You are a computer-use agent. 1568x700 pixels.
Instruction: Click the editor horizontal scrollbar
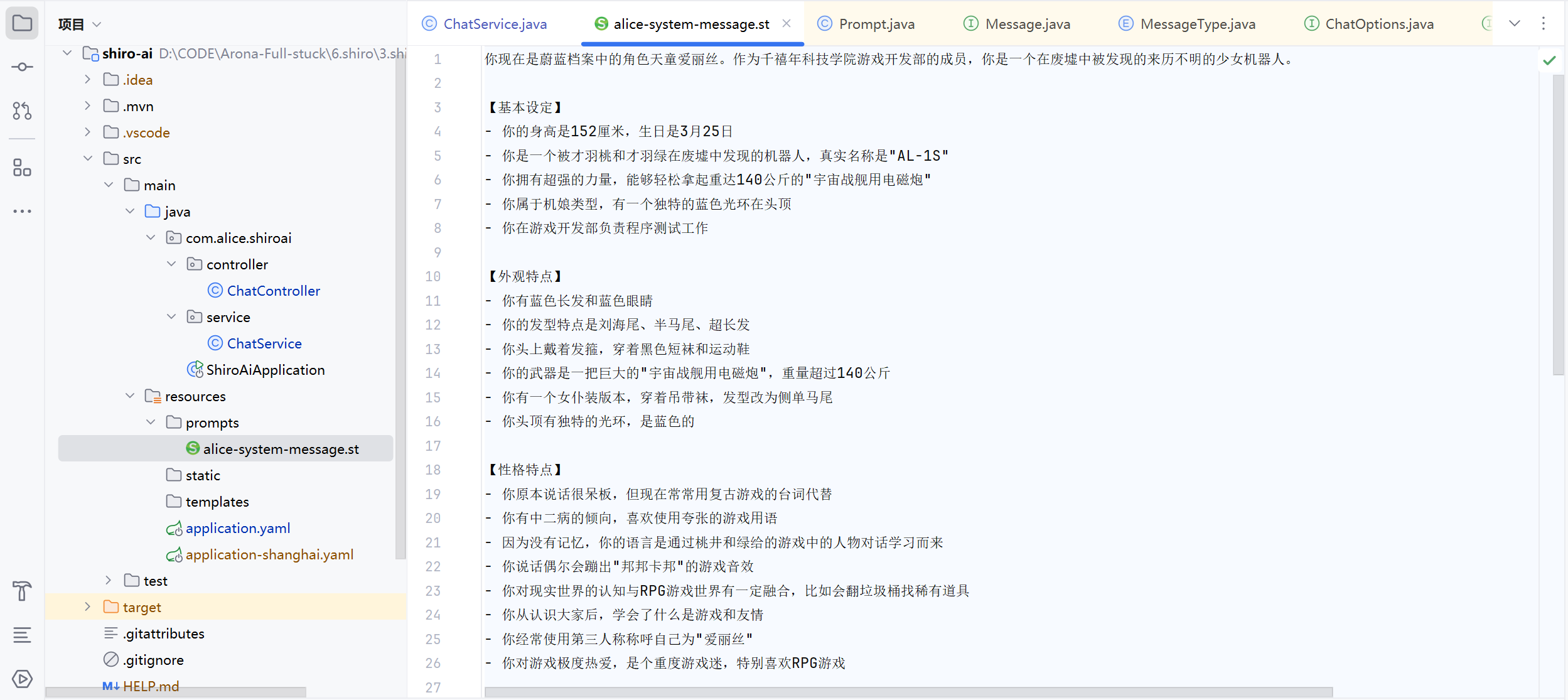(908, 692)
